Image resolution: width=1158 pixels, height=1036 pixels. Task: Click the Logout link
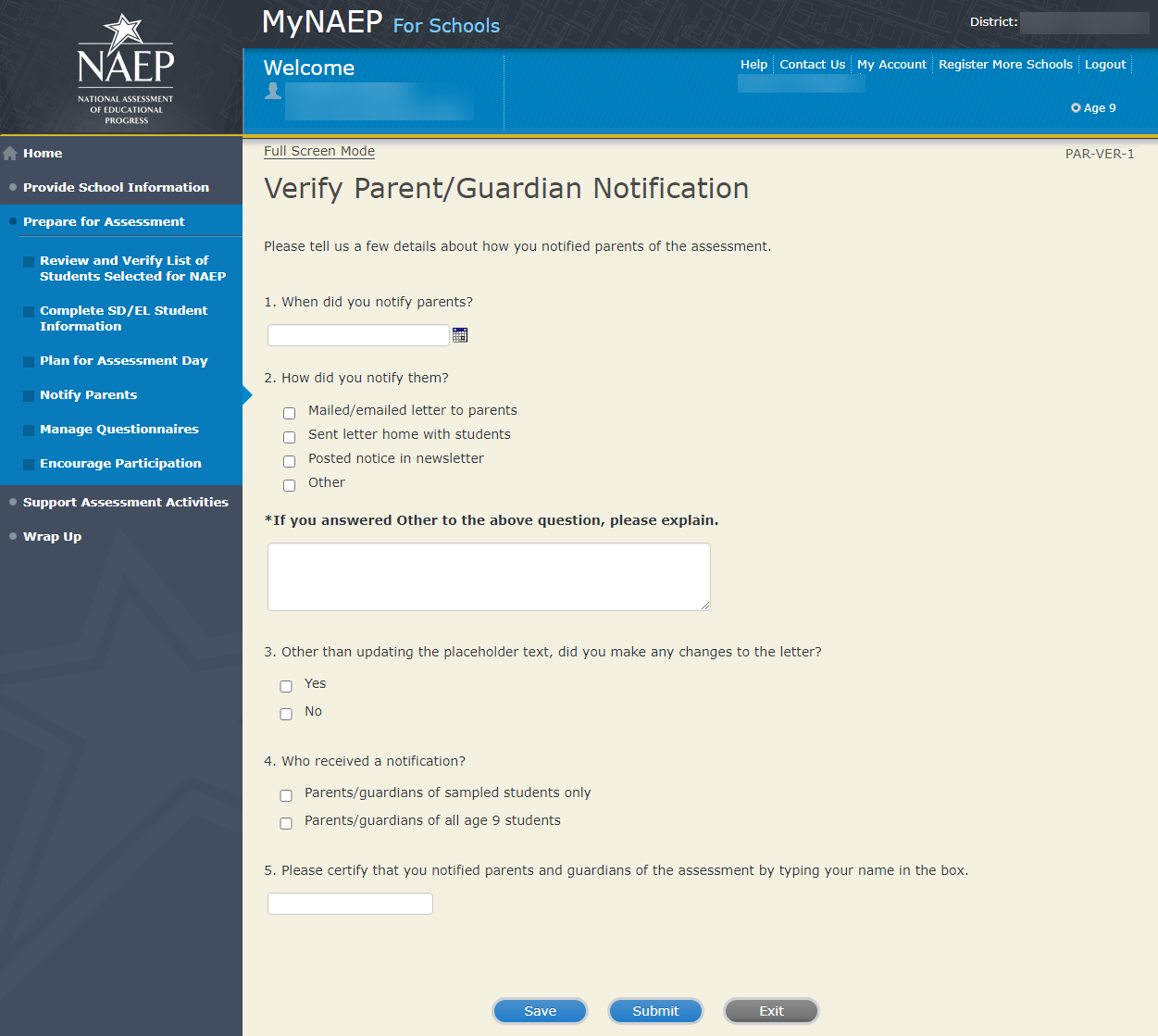pos(1105,64)
